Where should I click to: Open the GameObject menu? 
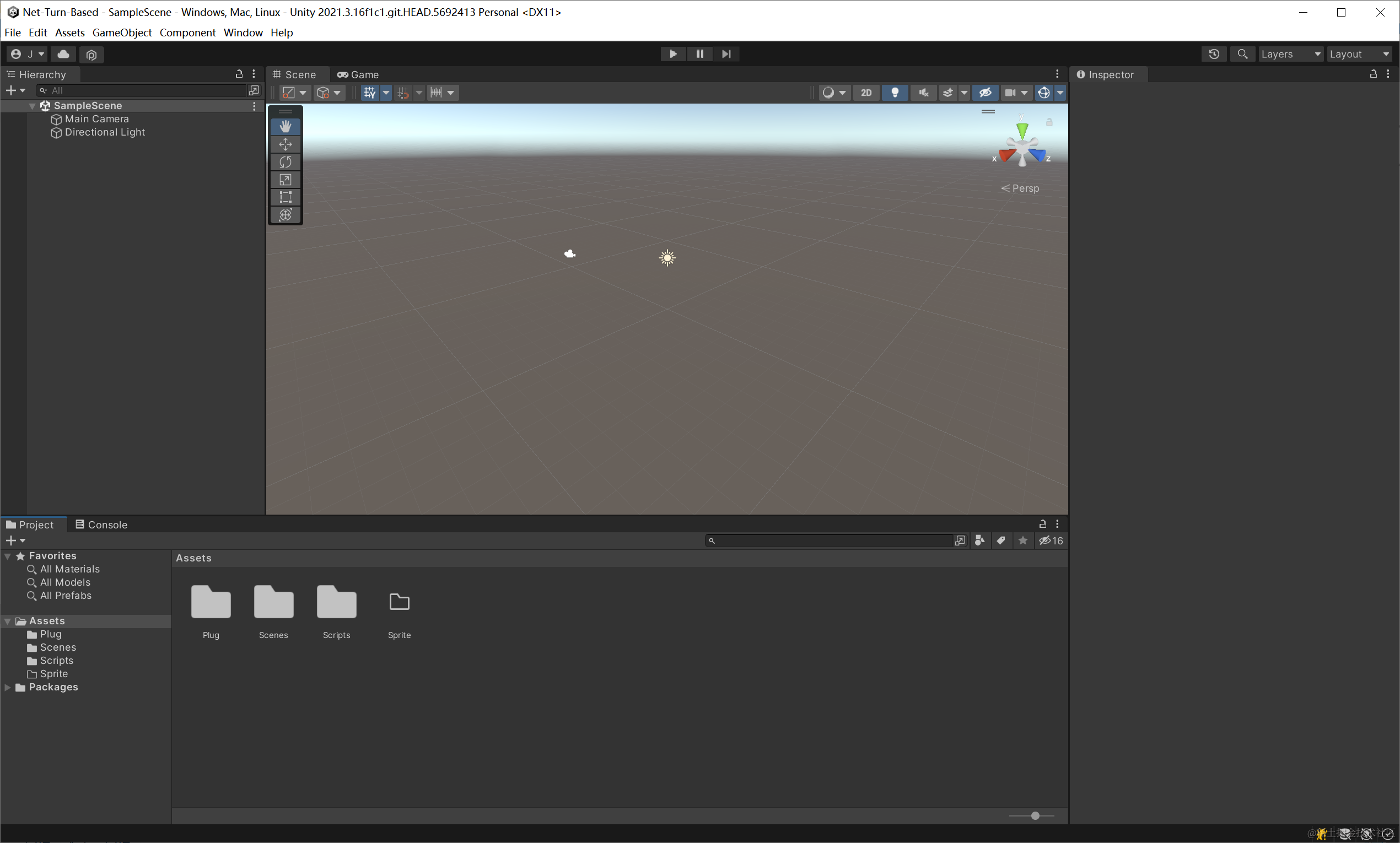tap(122, 33)
